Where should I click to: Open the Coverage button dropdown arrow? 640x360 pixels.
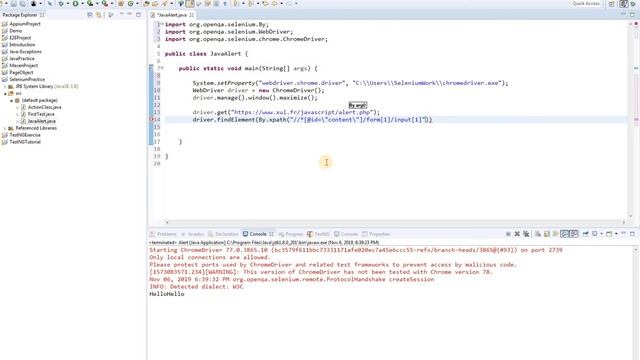tap(97, 4)
